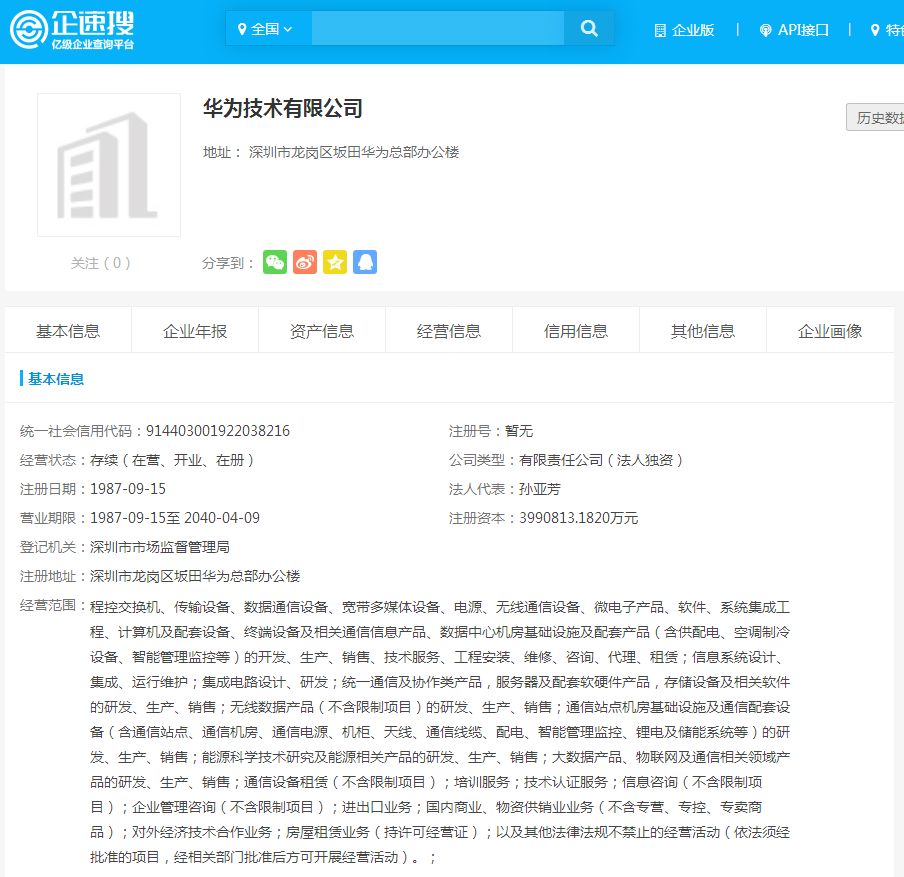Click the API接口 globe icon
The width and height of the screenshot is (904, 877).
(x=765, y=30)
